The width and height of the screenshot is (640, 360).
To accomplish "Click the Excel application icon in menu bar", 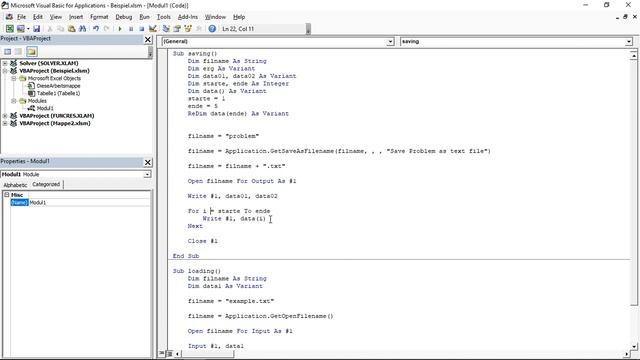I will [9, 17].
